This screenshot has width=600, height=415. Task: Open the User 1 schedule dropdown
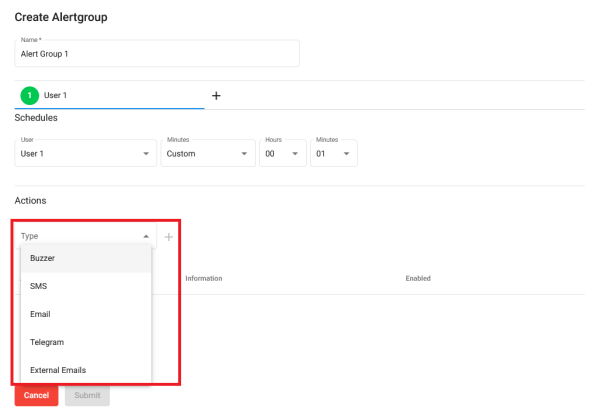86,153
